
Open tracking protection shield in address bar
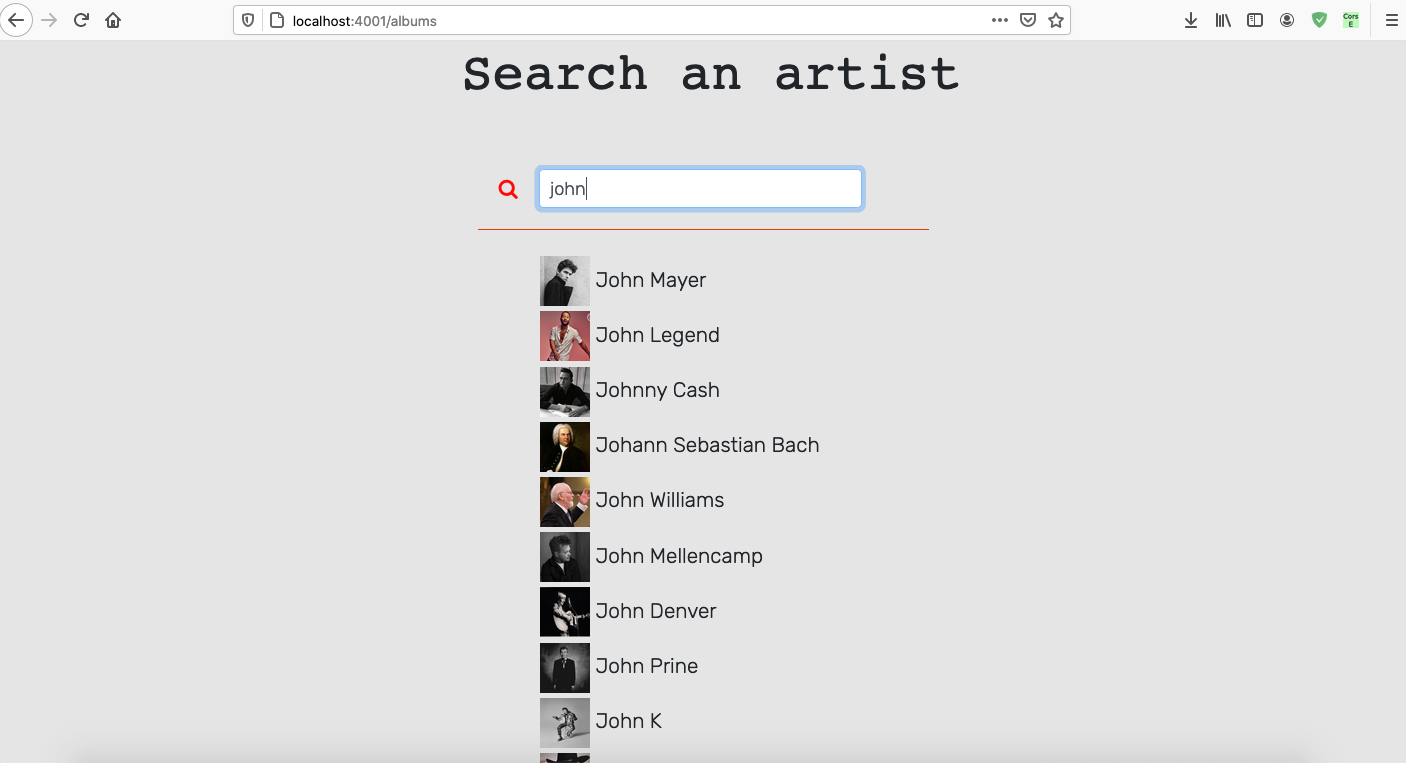[x=249, y=20]
